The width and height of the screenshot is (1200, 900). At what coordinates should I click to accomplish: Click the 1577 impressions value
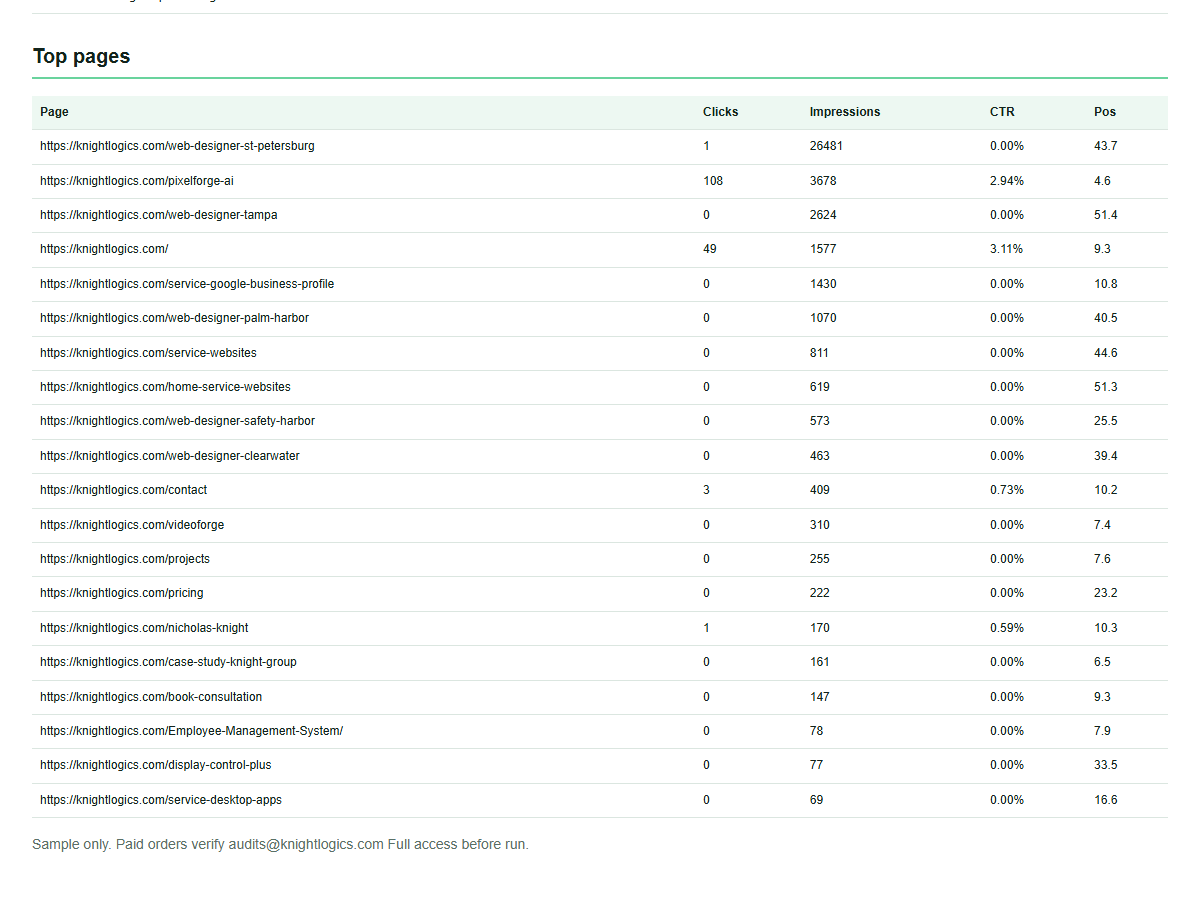coord(823,249)
